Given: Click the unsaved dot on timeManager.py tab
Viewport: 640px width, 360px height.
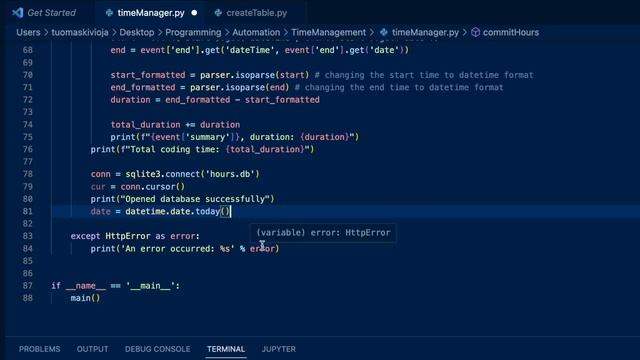Looking at the screenshot, I should click(194, 13).
